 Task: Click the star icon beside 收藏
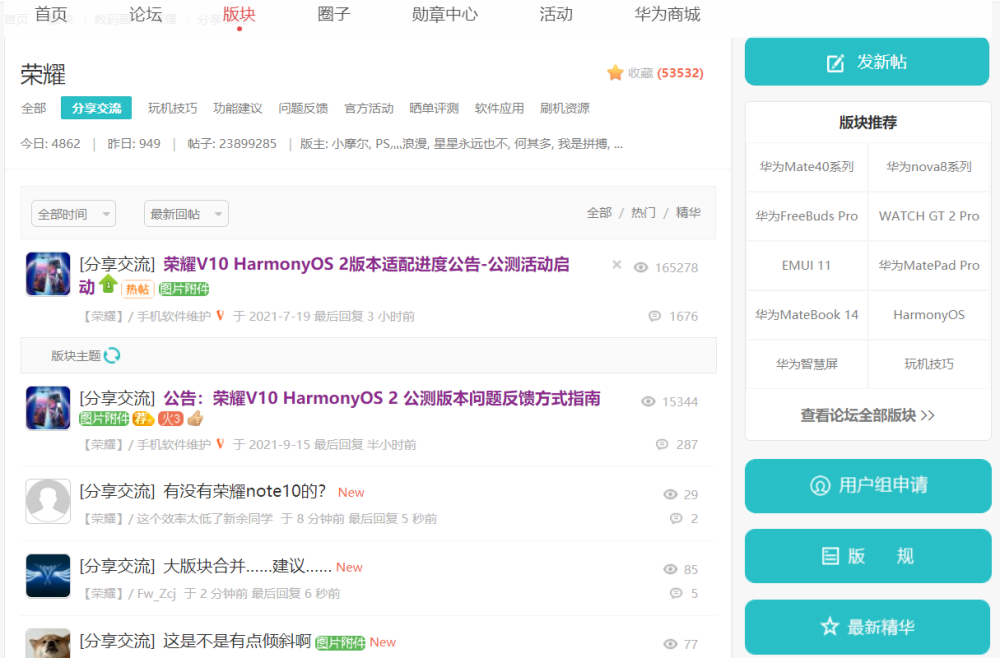click(x=615, y=73)
